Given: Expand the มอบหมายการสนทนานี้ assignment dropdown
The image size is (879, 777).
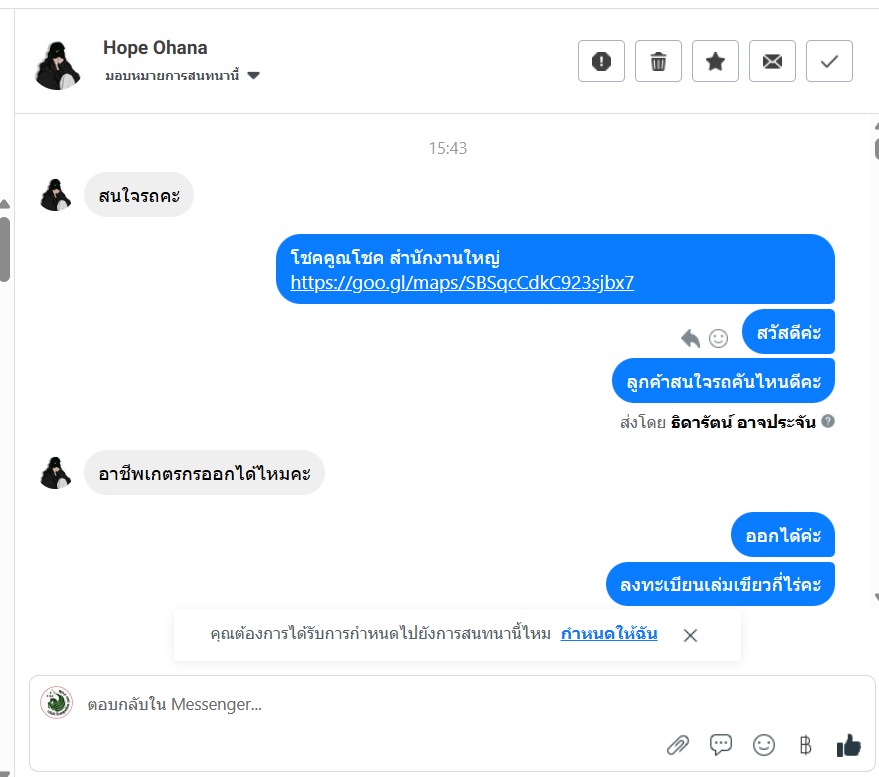Looking at the screenshot, I should [x=253, y=75].
